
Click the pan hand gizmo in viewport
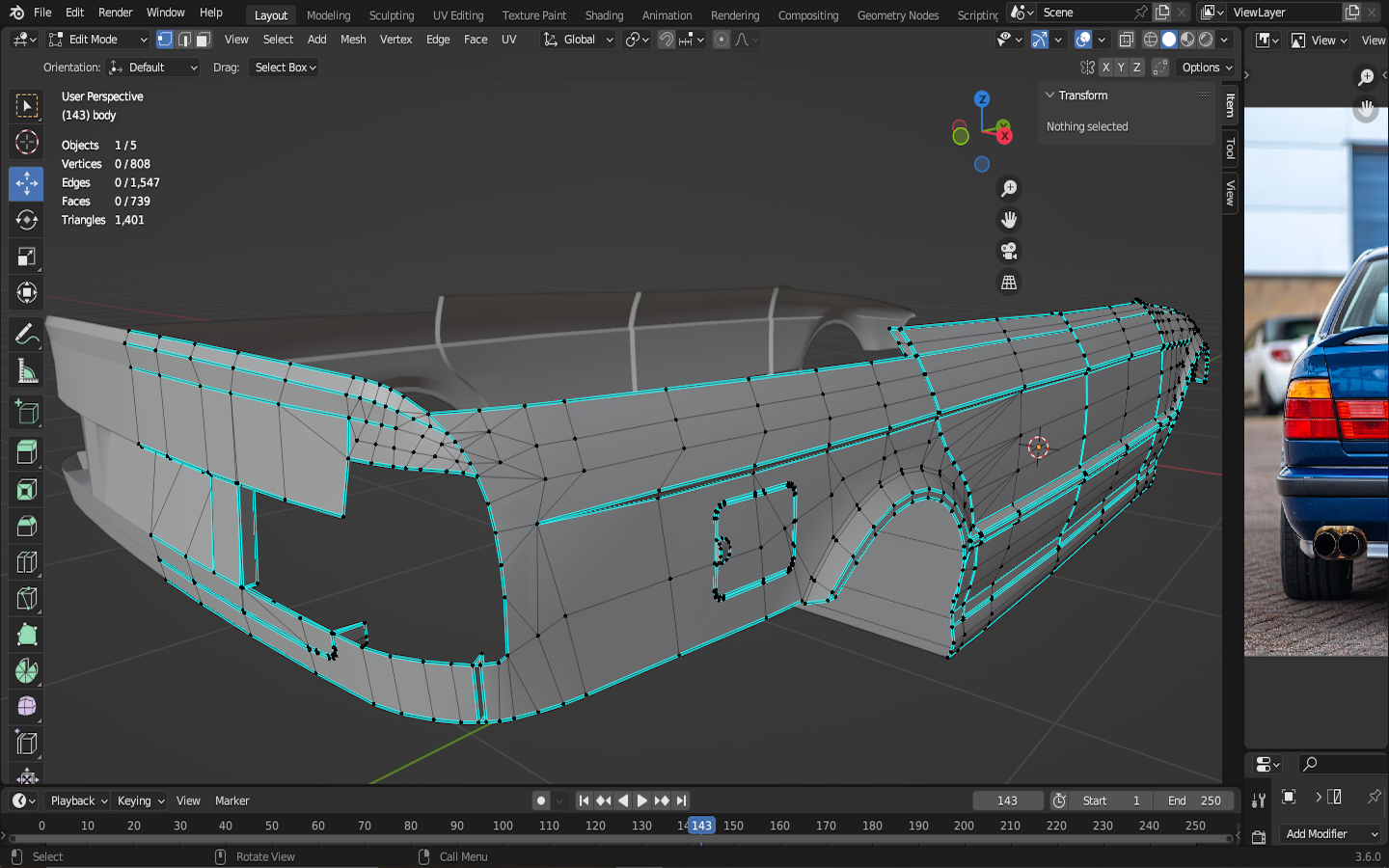(1009, 220)
